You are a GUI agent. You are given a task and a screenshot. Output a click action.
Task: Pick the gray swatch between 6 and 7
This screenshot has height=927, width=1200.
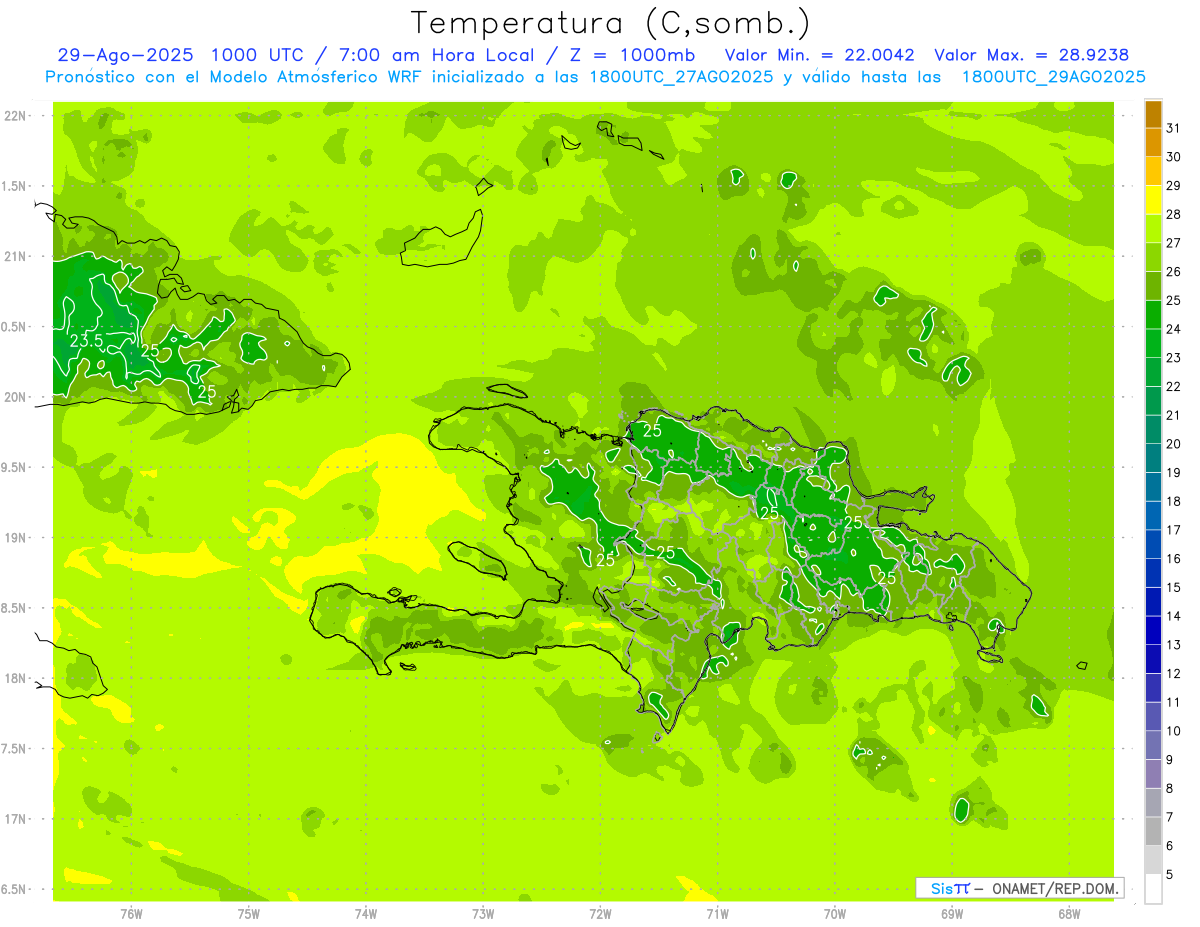[x=1153, y=831]
